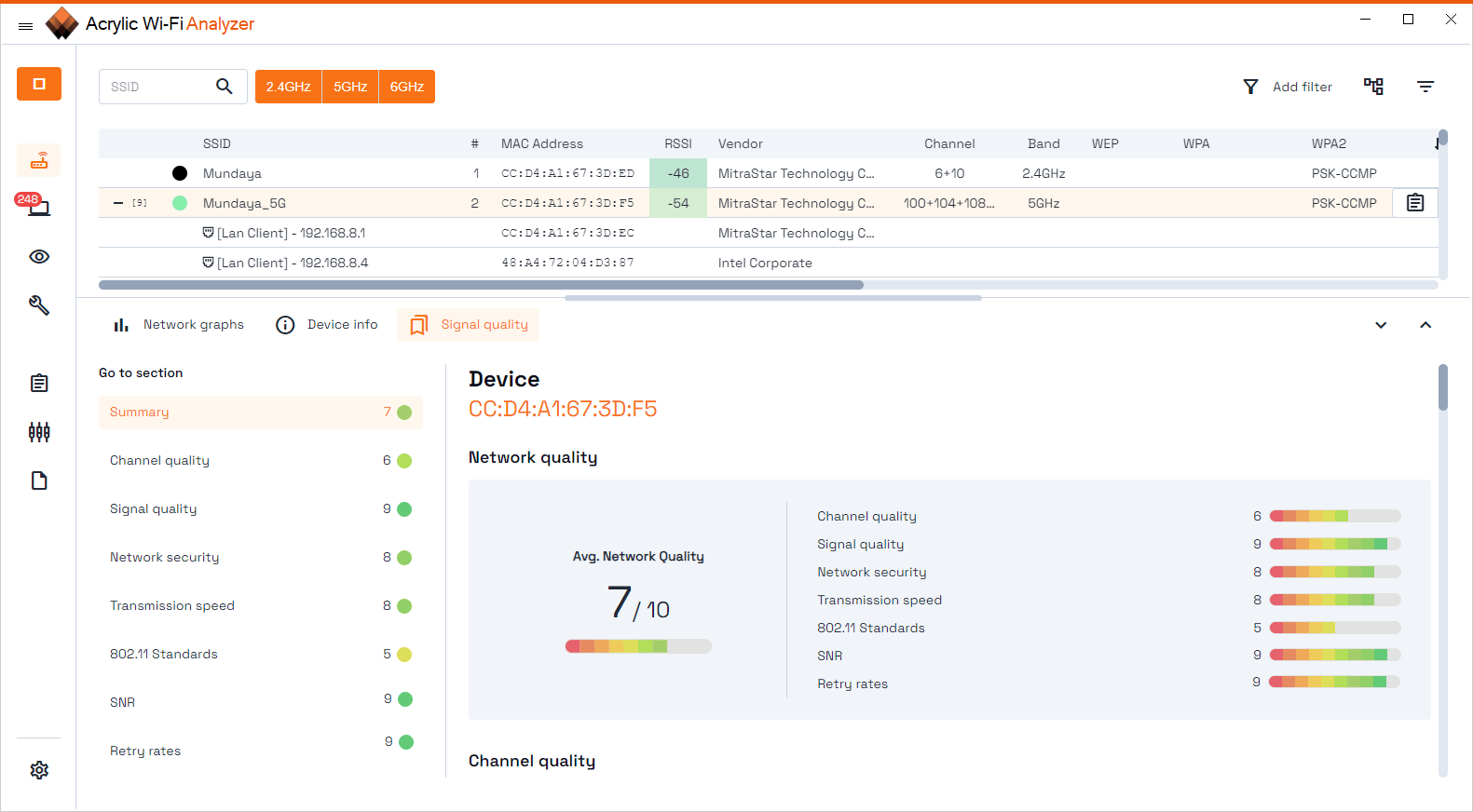Open the devices view with 248 badge
Image resolution: width=1473 pixels, height=812 pixels.
tap(38, 207)
